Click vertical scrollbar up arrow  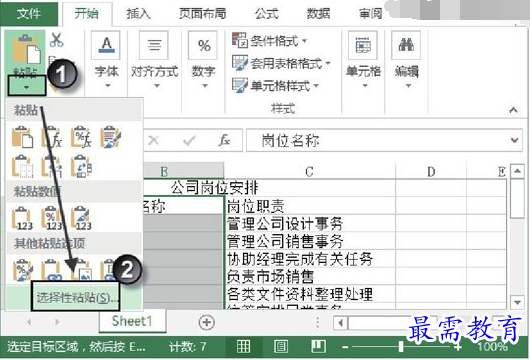click(517, 171)
